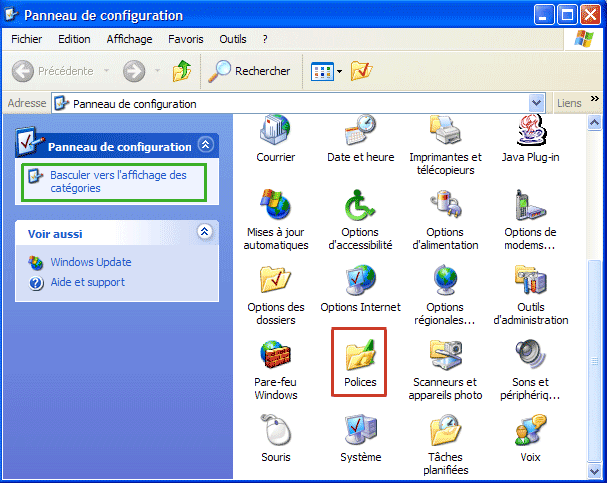
Task: Expand the Adresse bar dropdown
Action: (x=537, y=103)
